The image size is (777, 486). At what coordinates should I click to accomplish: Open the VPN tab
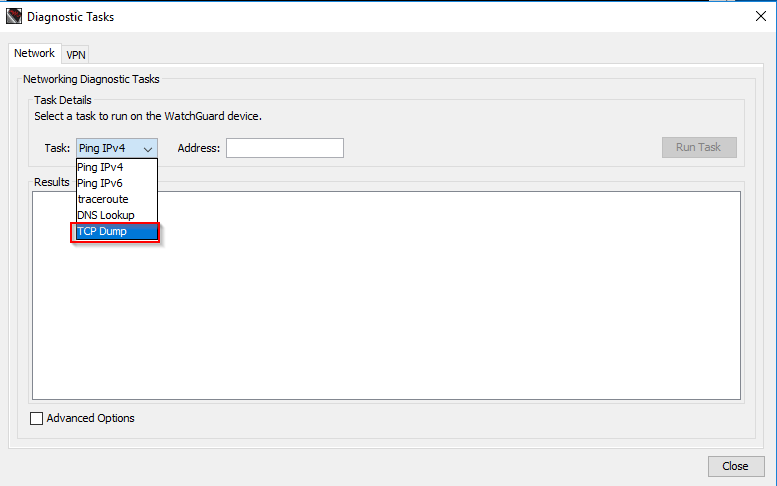pos(76,55)
